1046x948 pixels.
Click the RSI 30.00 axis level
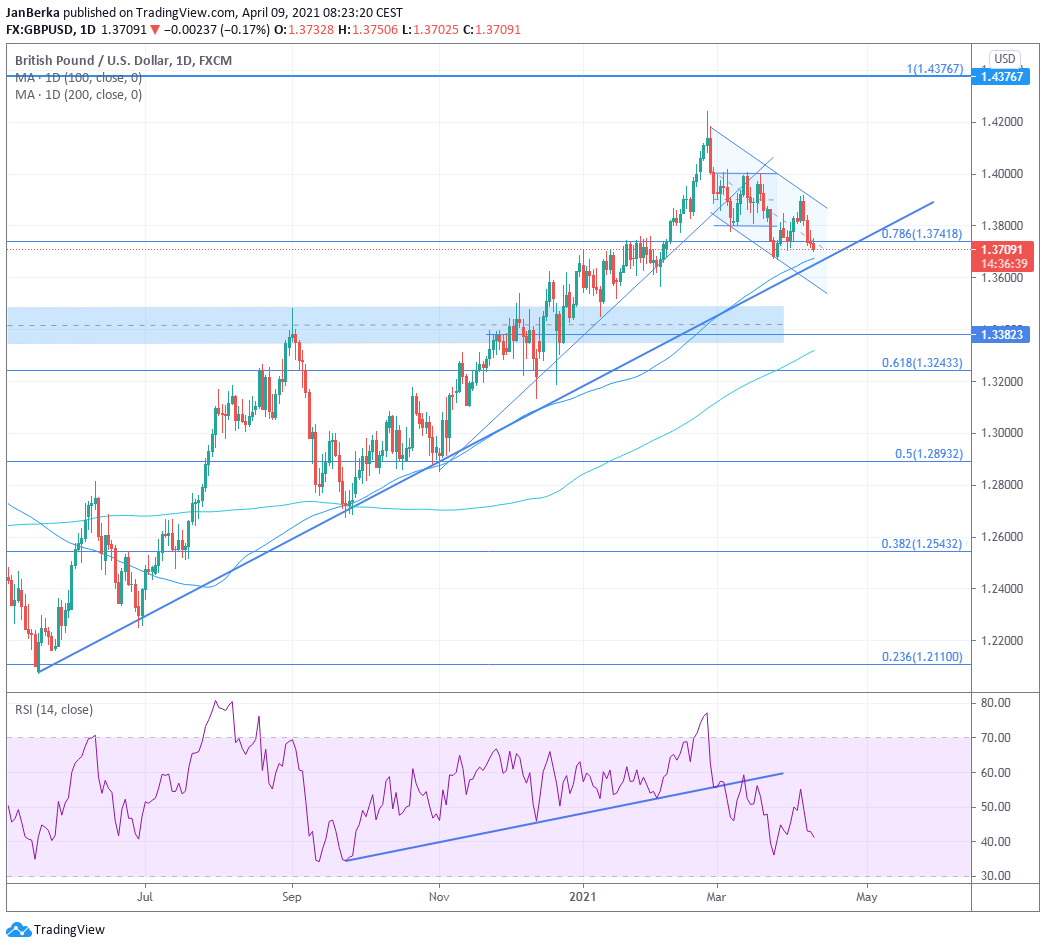point(995,876)
